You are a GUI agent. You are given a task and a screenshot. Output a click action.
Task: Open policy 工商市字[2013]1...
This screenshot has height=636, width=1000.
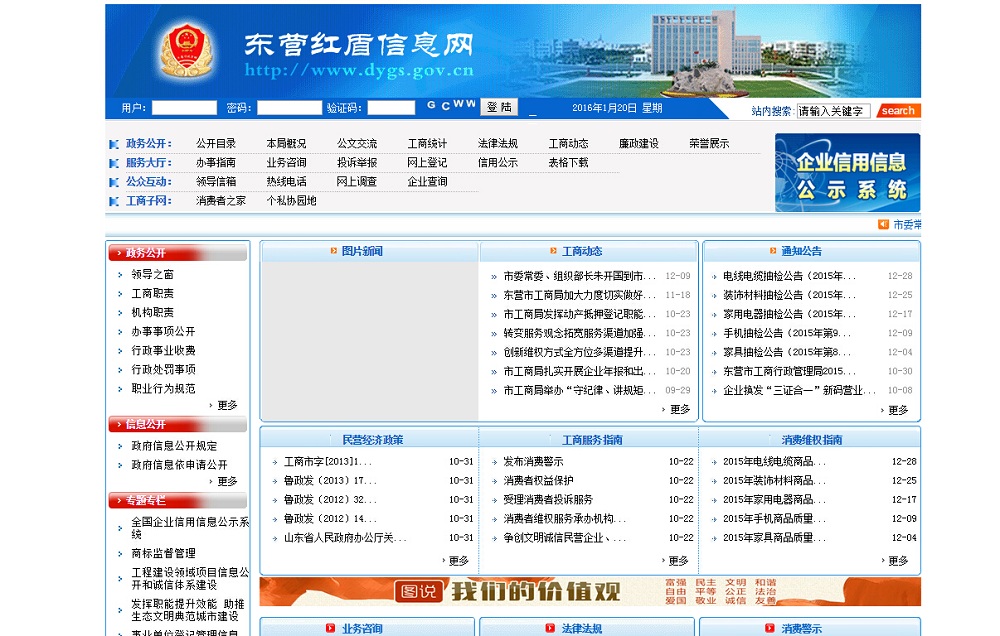326,462
